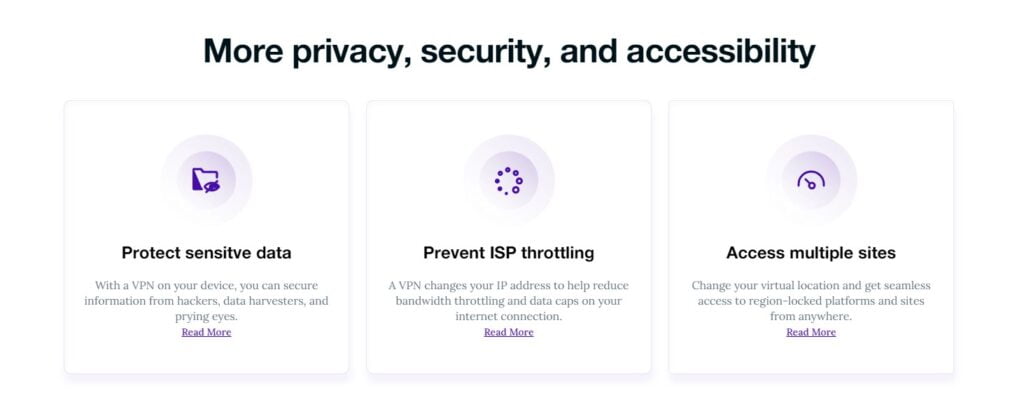The width and height of the screenshot is (1024, 395).
Task: Follow Read More under Access multiple sites
Action: click(811, 332)
